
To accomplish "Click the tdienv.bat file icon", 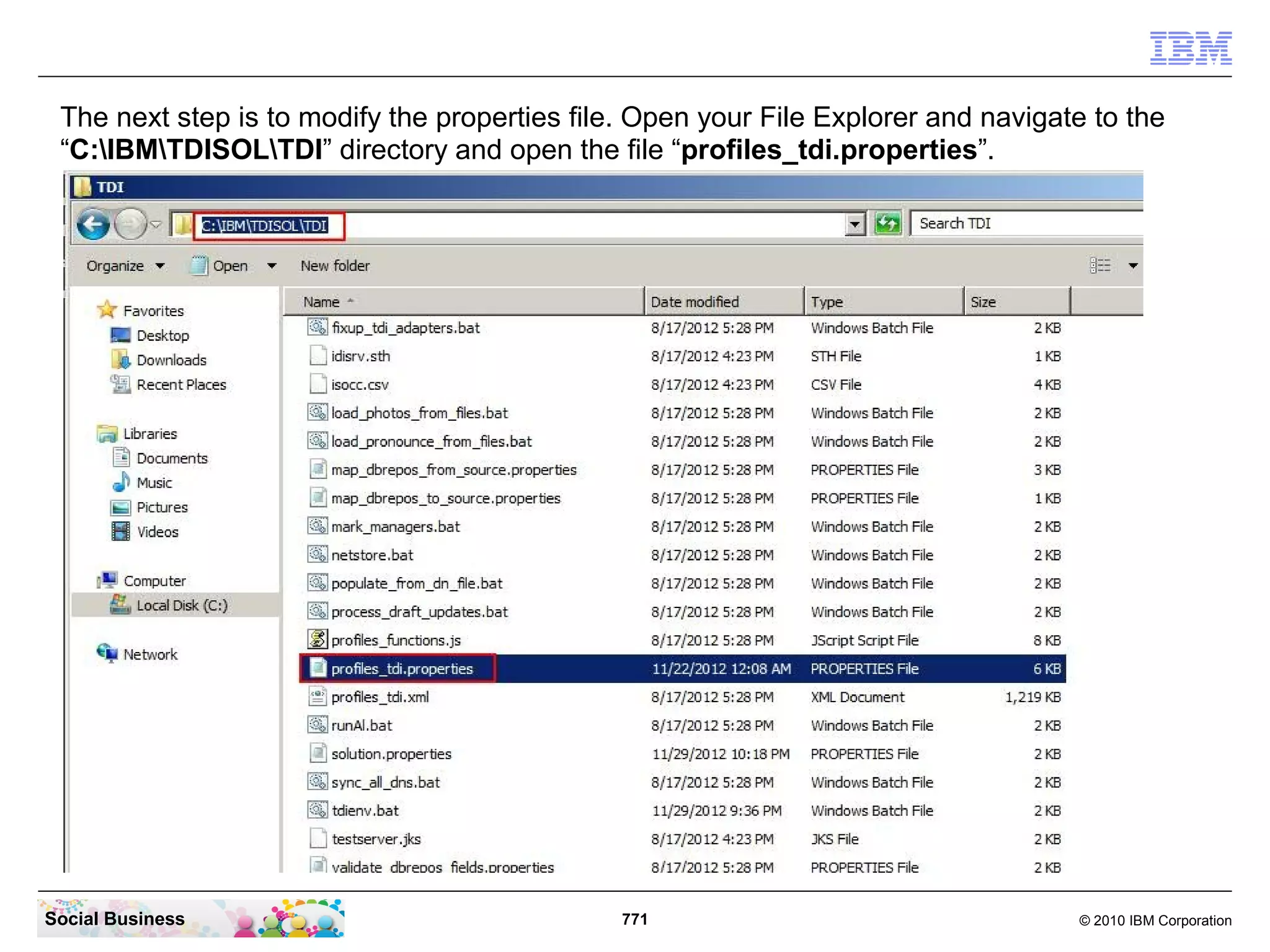I will point(317,809).
